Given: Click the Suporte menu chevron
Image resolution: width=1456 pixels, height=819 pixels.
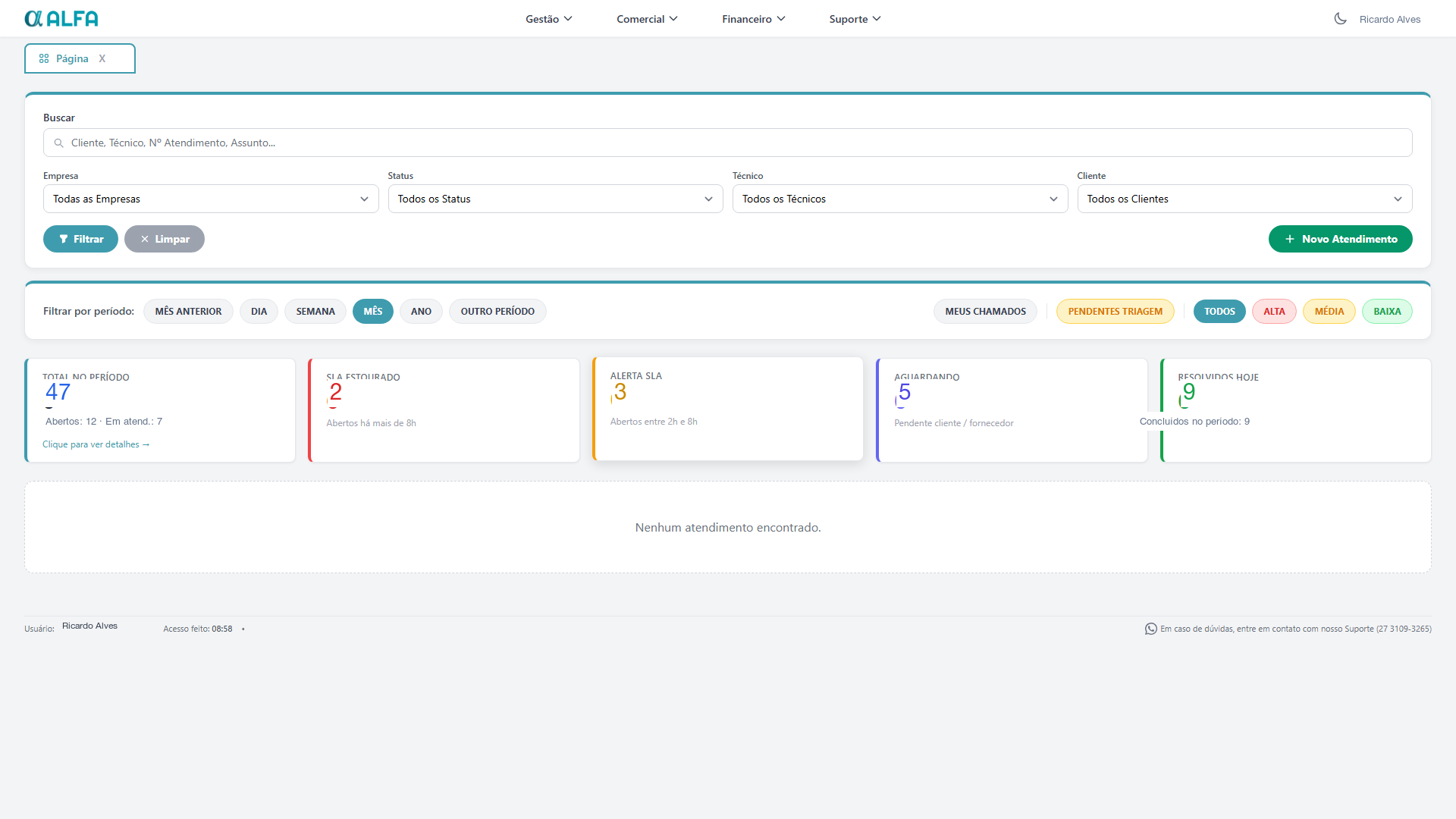Looking at the screenshot, I should point(877,19).
